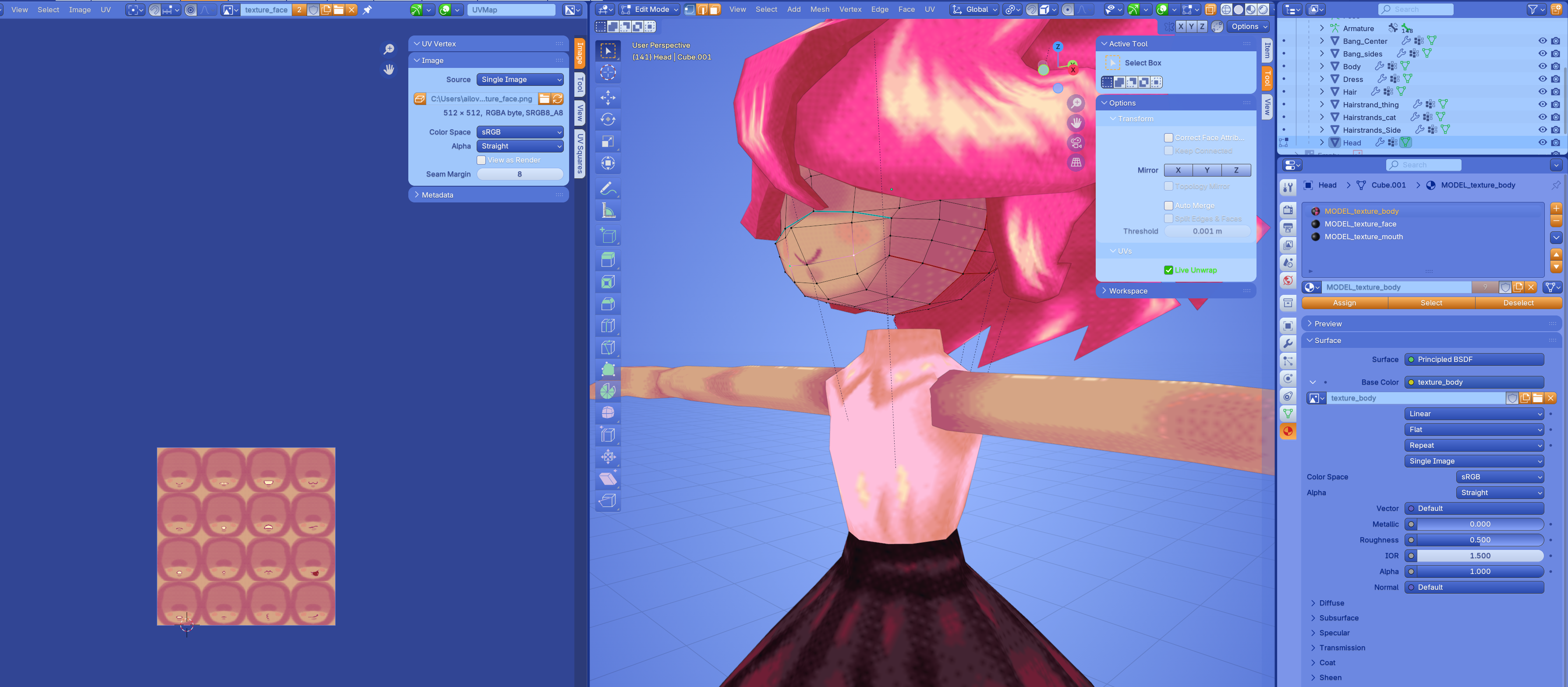Click the UV editor zoom magnifier icon
Image resolution: width=1568 pixels, height=687 pixels.
[389, 49]
